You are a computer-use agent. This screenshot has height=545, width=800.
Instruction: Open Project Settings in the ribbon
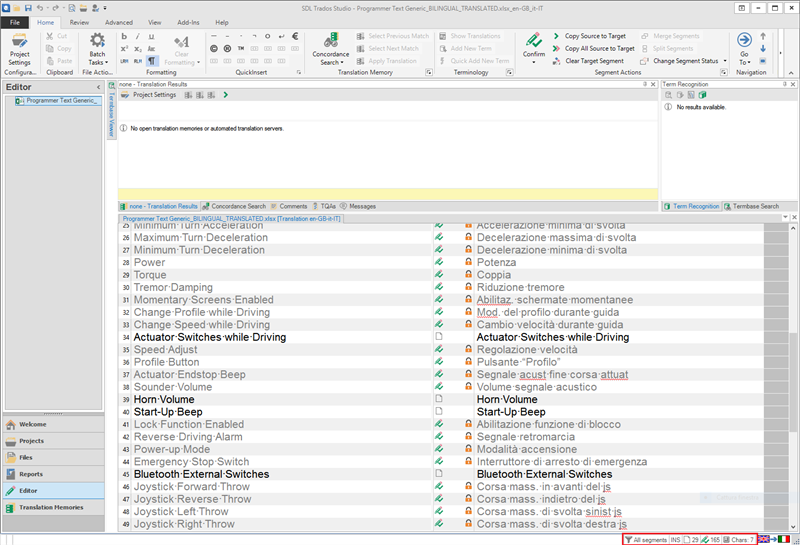tap(19, 49)
